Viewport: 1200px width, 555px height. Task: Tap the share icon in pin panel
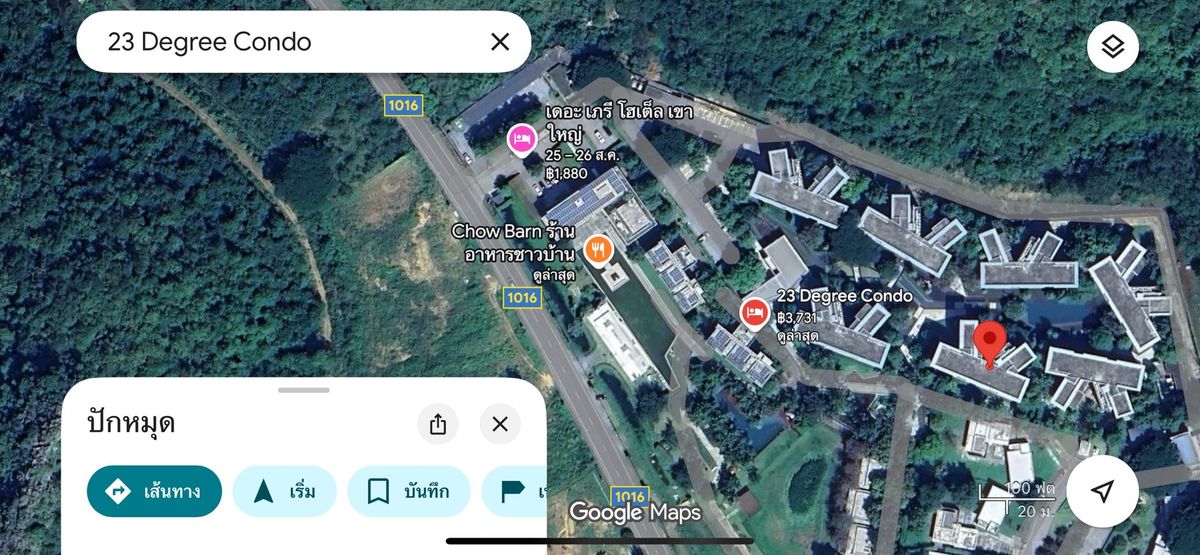pyautogui.click(x=438, y=424)
